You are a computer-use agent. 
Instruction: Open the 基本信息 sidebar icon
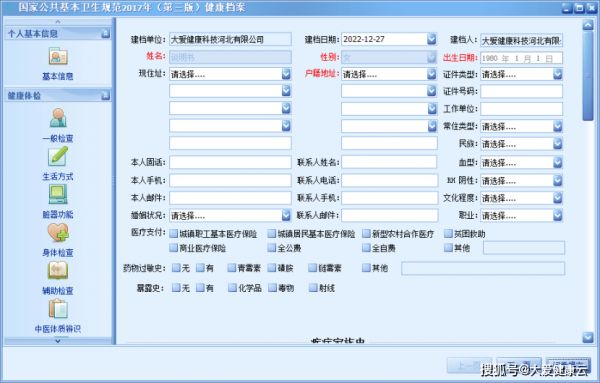coord(58,57)
